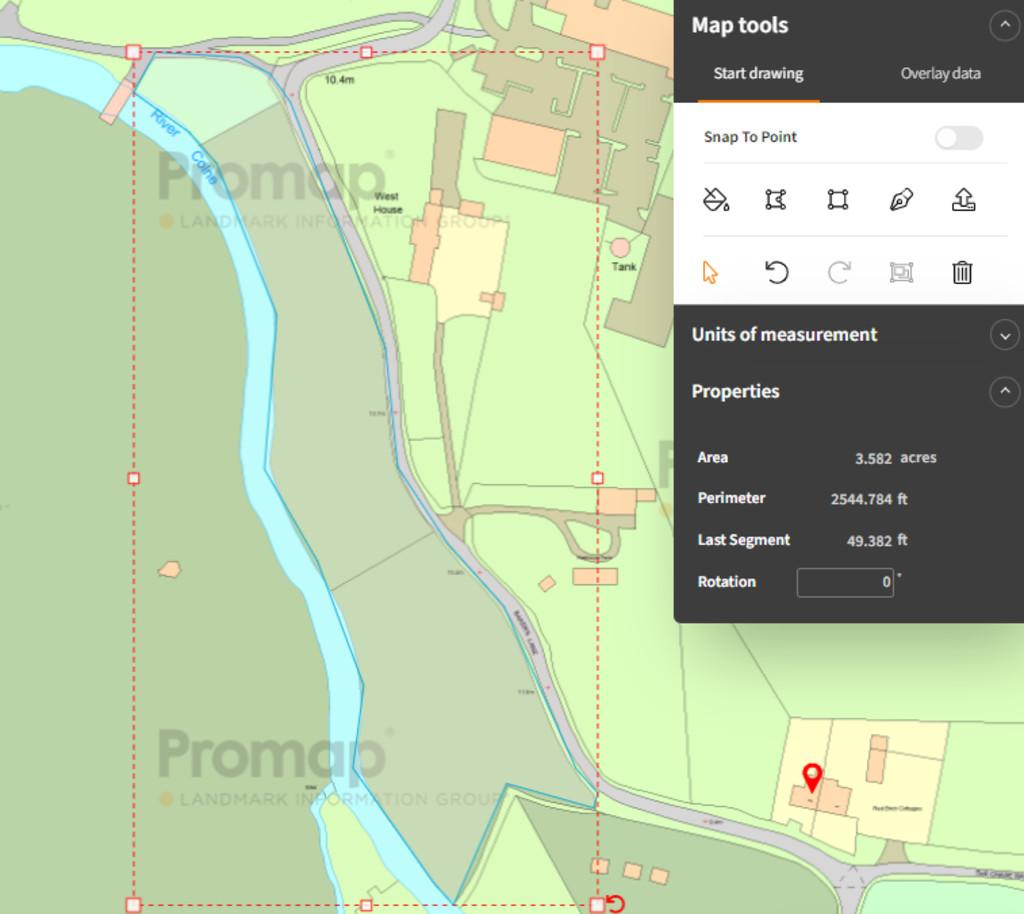Redo the drawing action
Image resolution: width=1024 pixels, height=914 pixels.
[x=839, y=272]
